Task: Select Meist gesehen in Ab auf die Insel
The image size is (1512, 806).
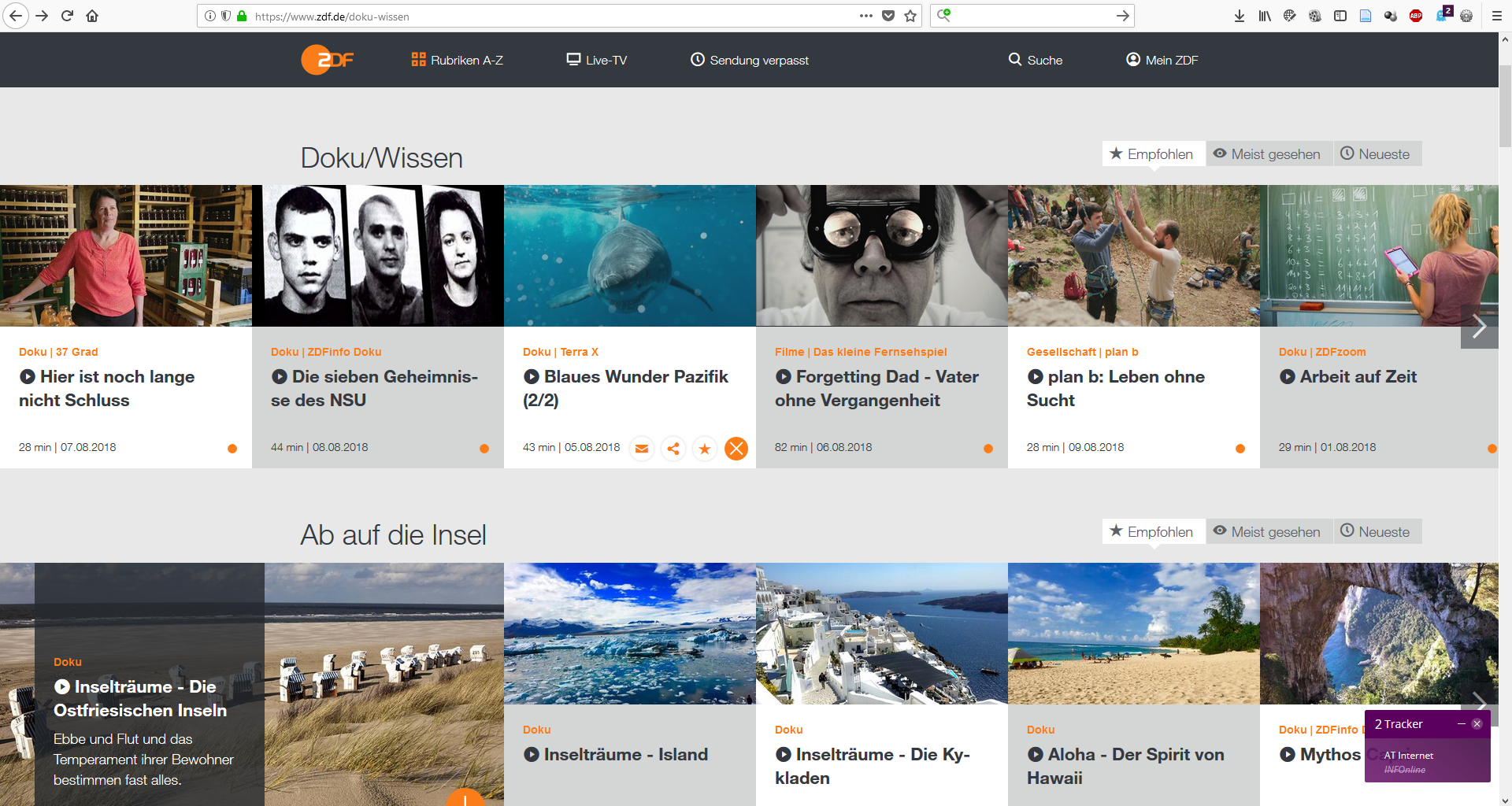Action: click(x=1268, y=532)
